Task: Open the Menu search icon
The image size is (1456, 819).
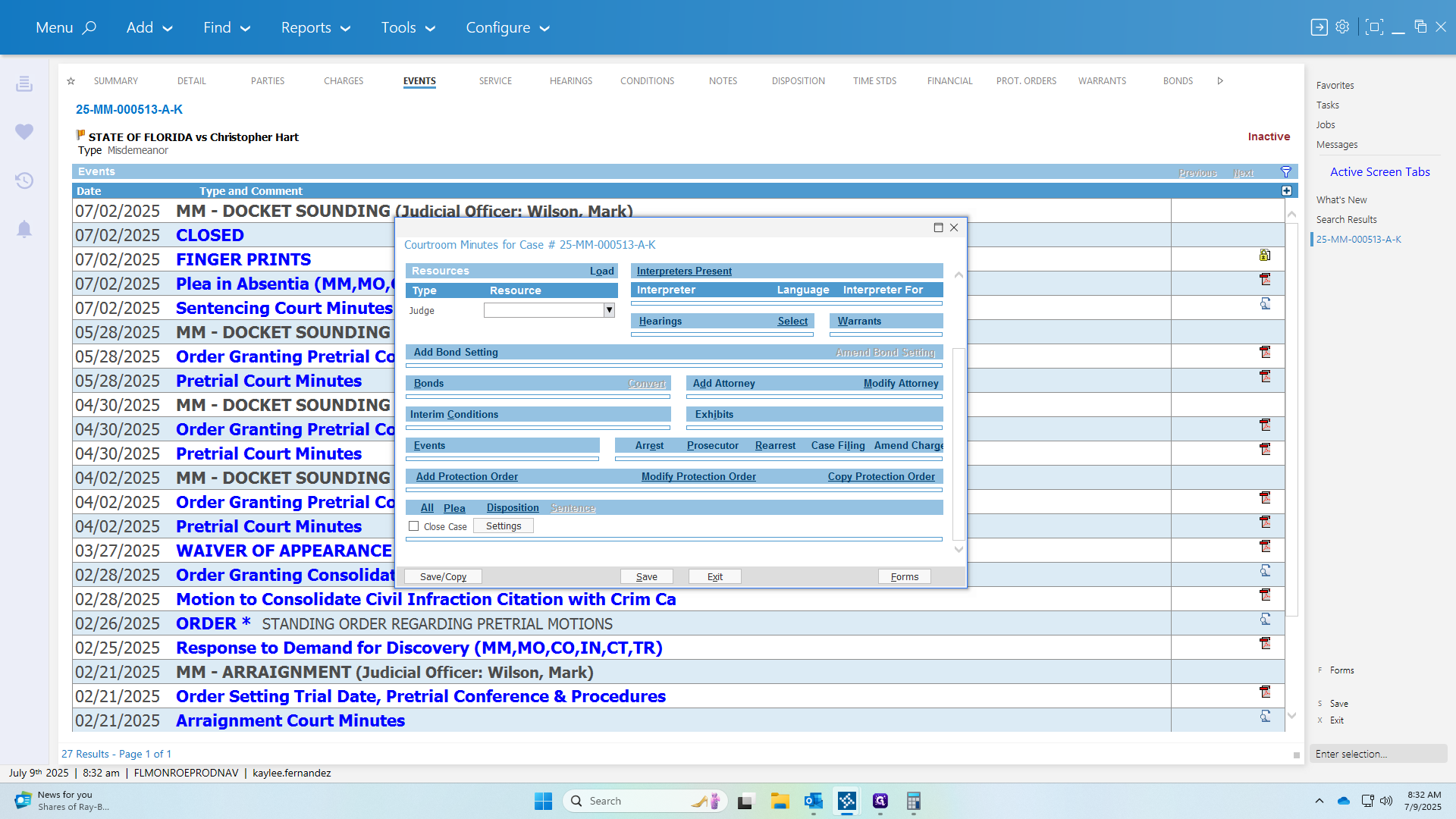Action: pyautogui.click(x=89, y=27)
